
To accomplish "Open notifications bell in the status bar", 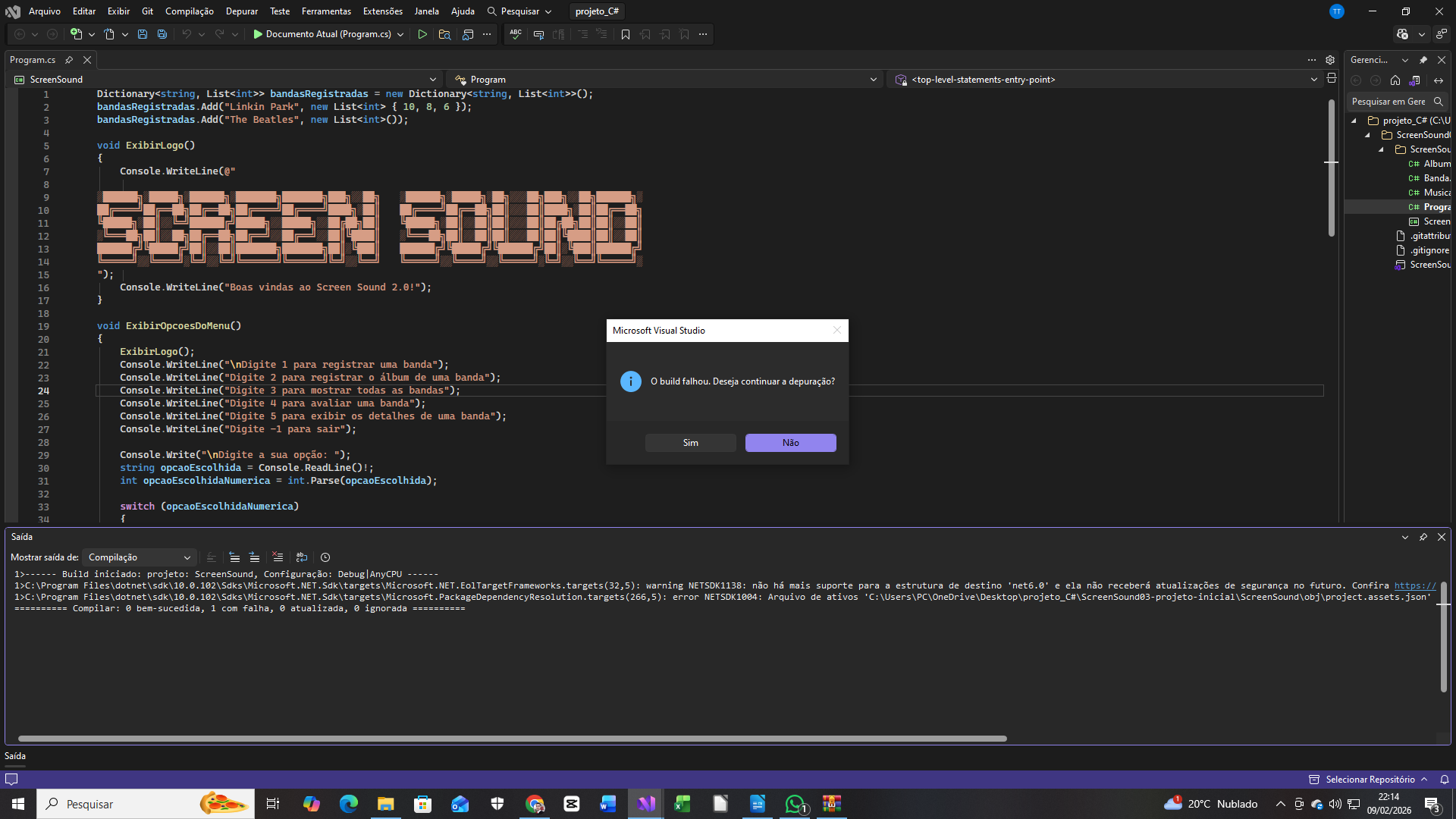I will coord(1445,780).
